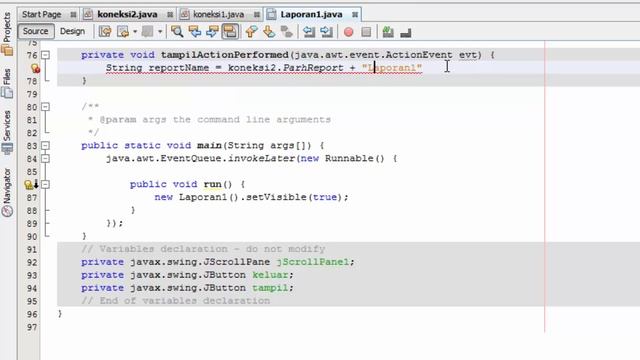Click the Find Selection magnifier icon

pyautogui.click(x=177, y=31)
